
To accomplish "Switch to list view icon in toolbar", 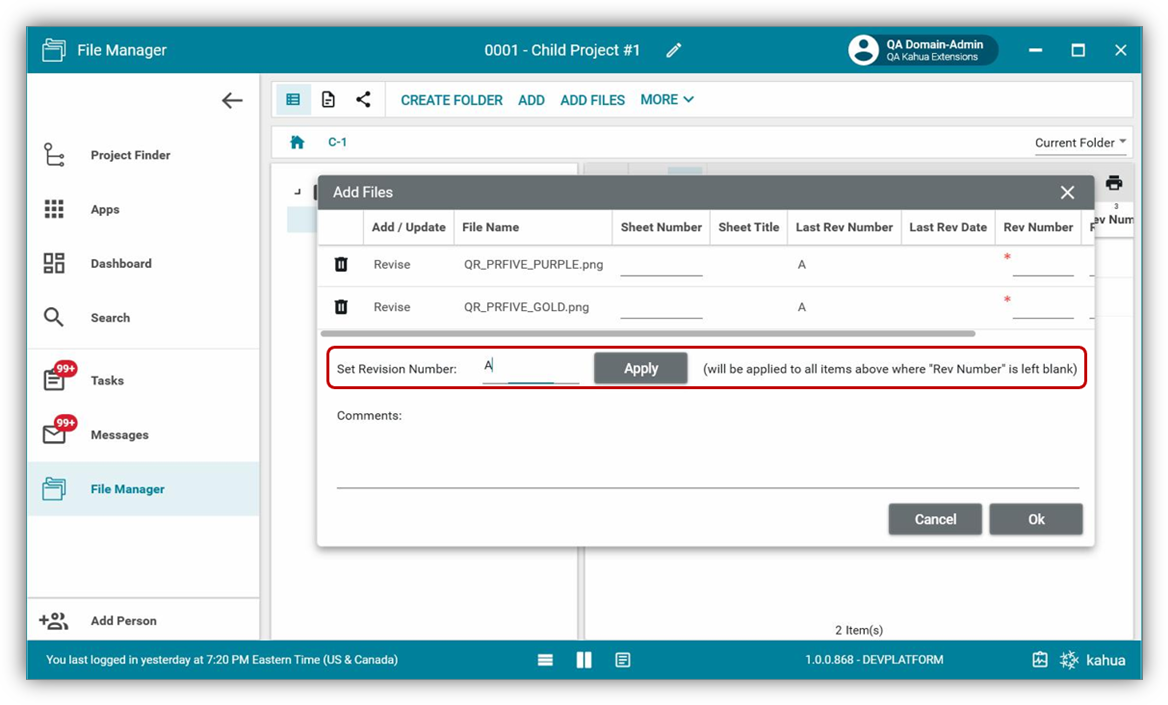I will pos(293,100).
